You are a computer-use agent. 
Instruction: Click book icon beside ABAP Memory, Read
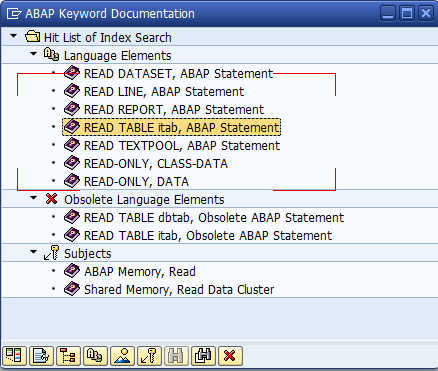[x=72, y=271]
